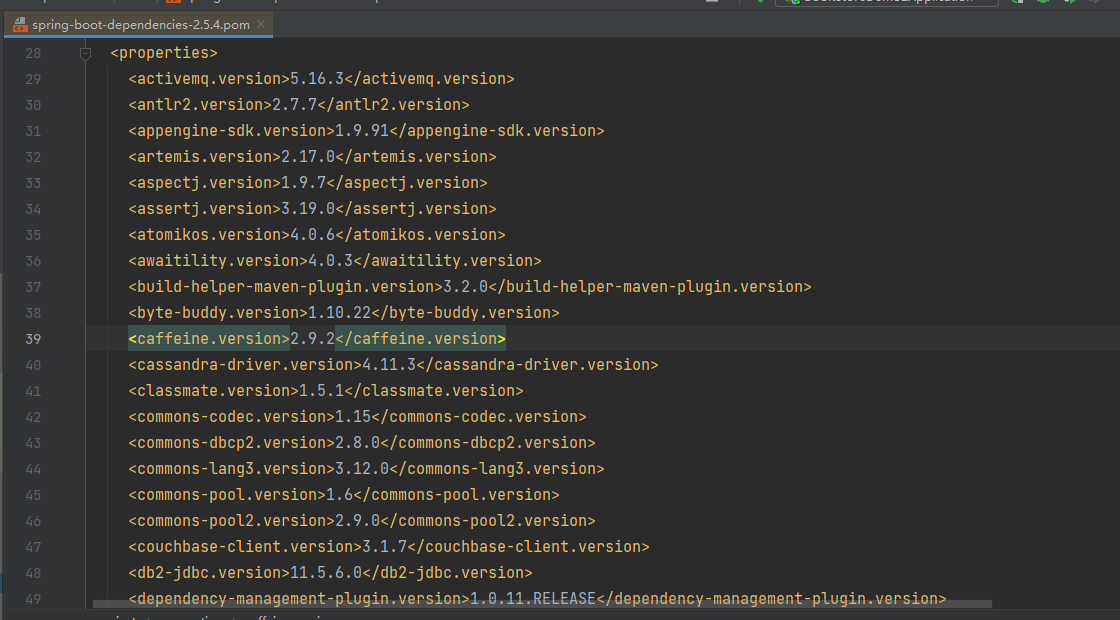Click the db2-jdbc.version value 11.5.6.0
The image size is (1120, 620).
tap(326, 573)
